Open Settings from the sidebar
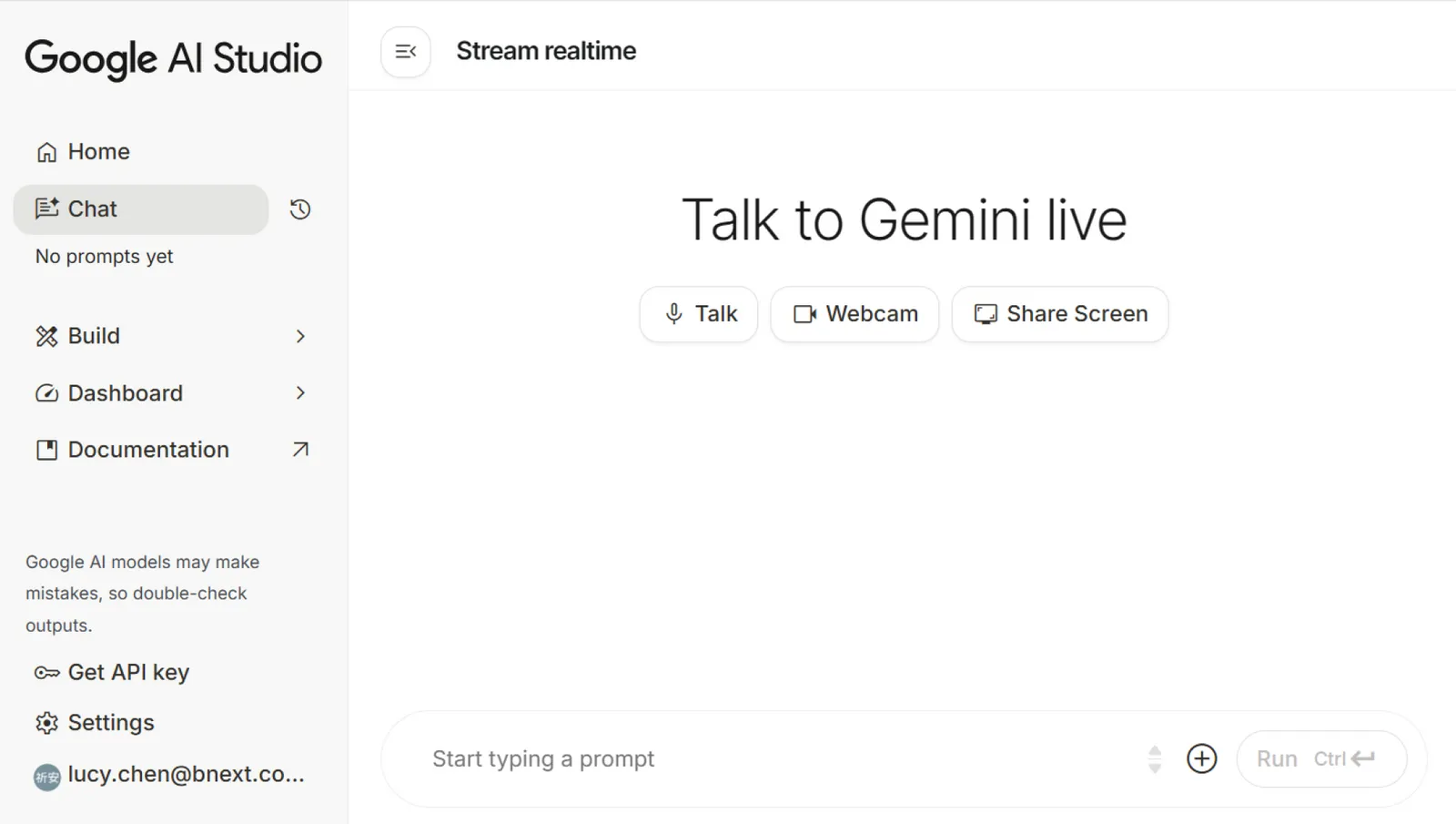The height and width of the screenshot is (824, 1456). [111, 721]
